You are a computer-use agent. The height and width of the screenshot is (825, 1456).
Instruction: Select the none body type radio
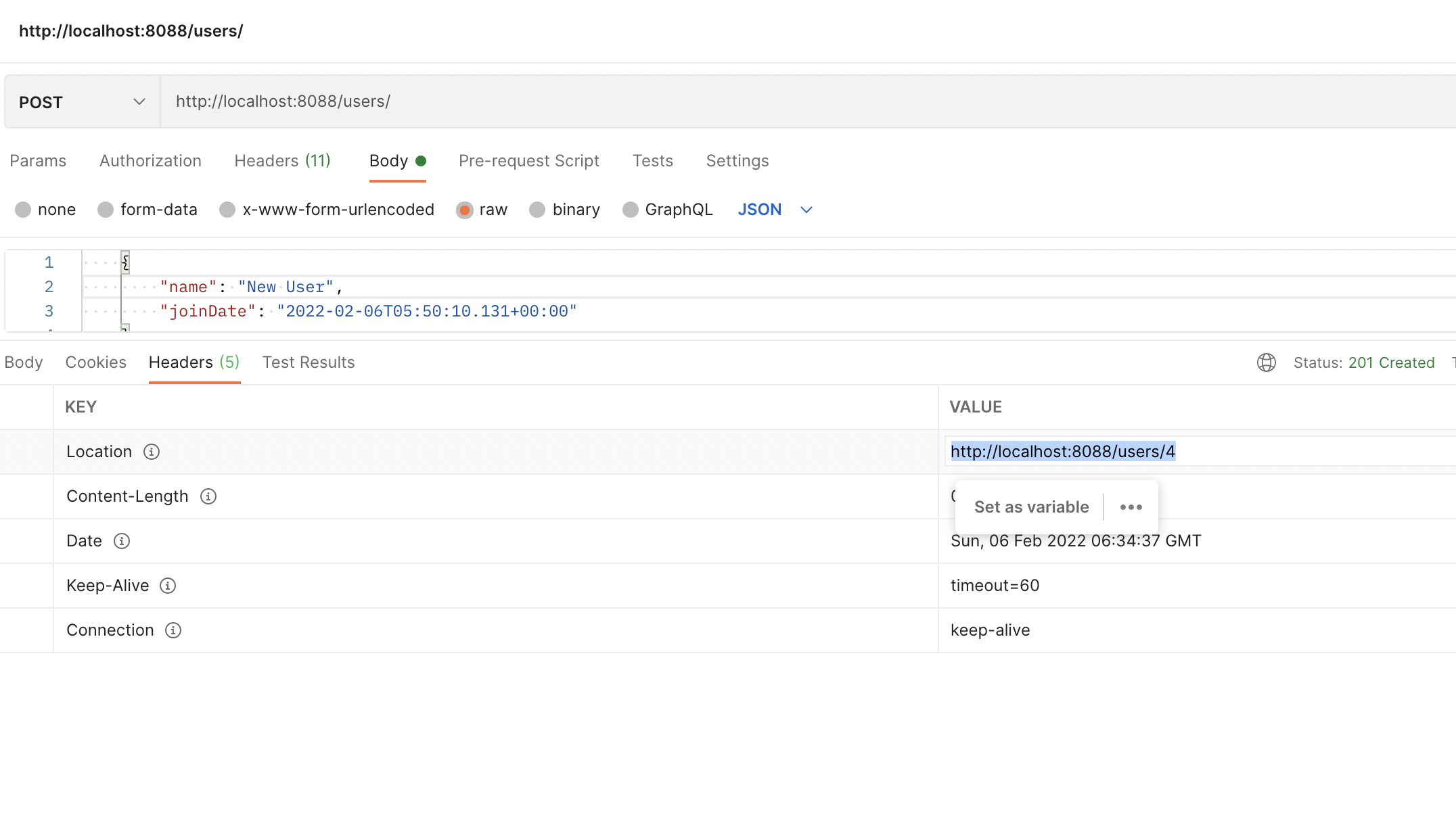click(x=23, y=210)
